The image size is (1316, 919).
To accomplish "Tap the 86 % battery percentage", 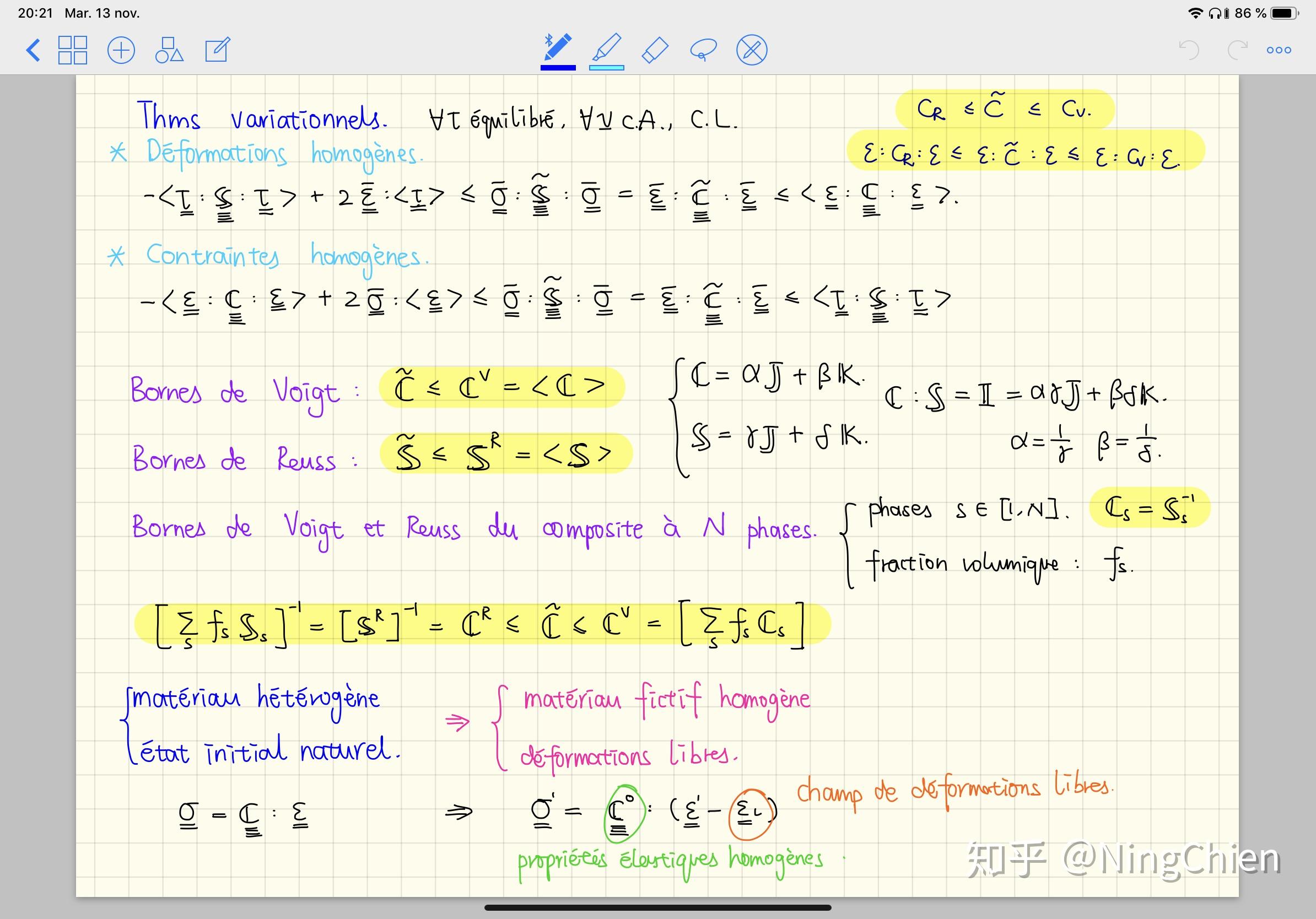I will [1250, 13].
